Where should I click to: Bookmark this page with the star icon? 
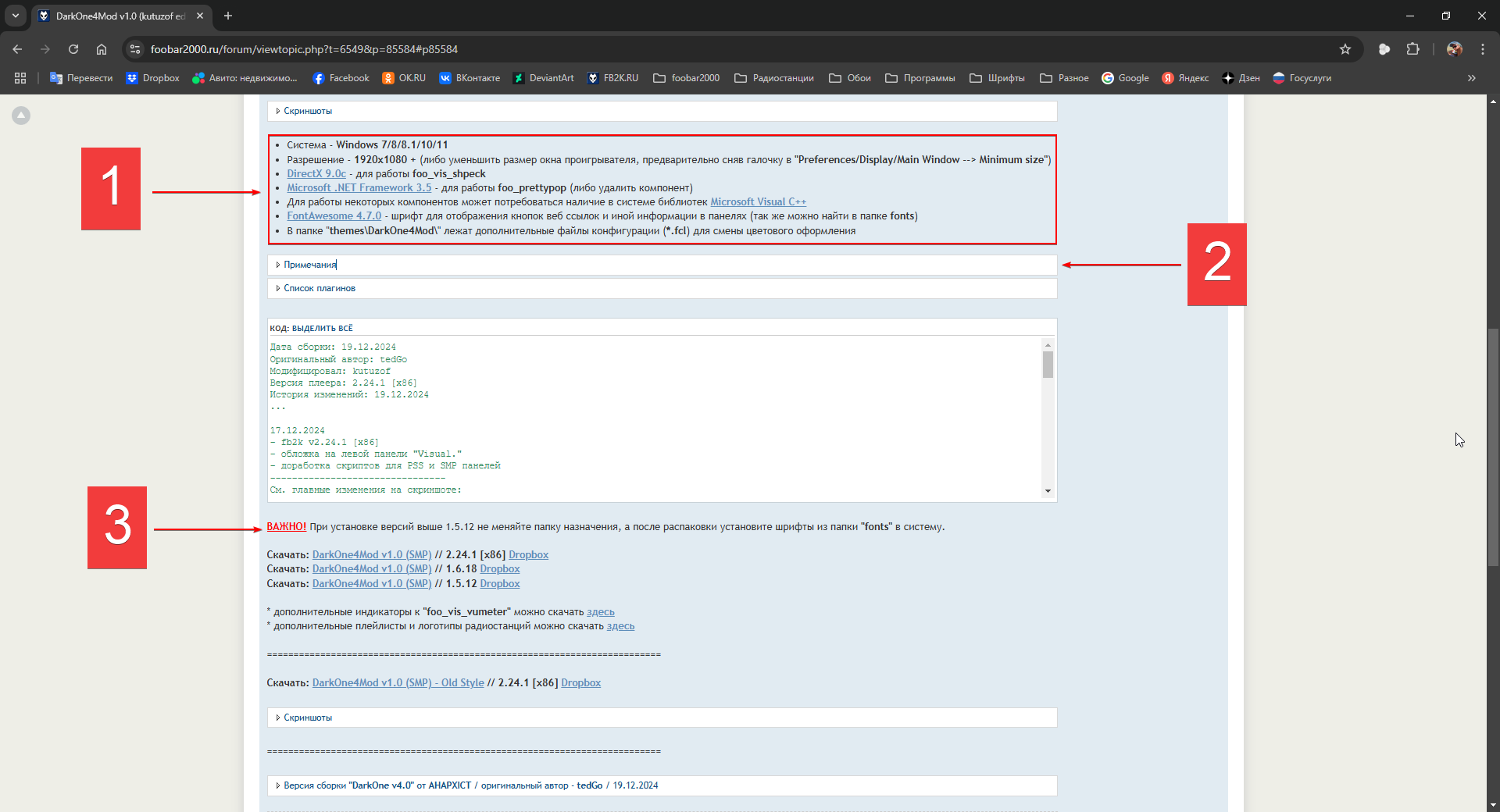click(x=1345, y=49)
